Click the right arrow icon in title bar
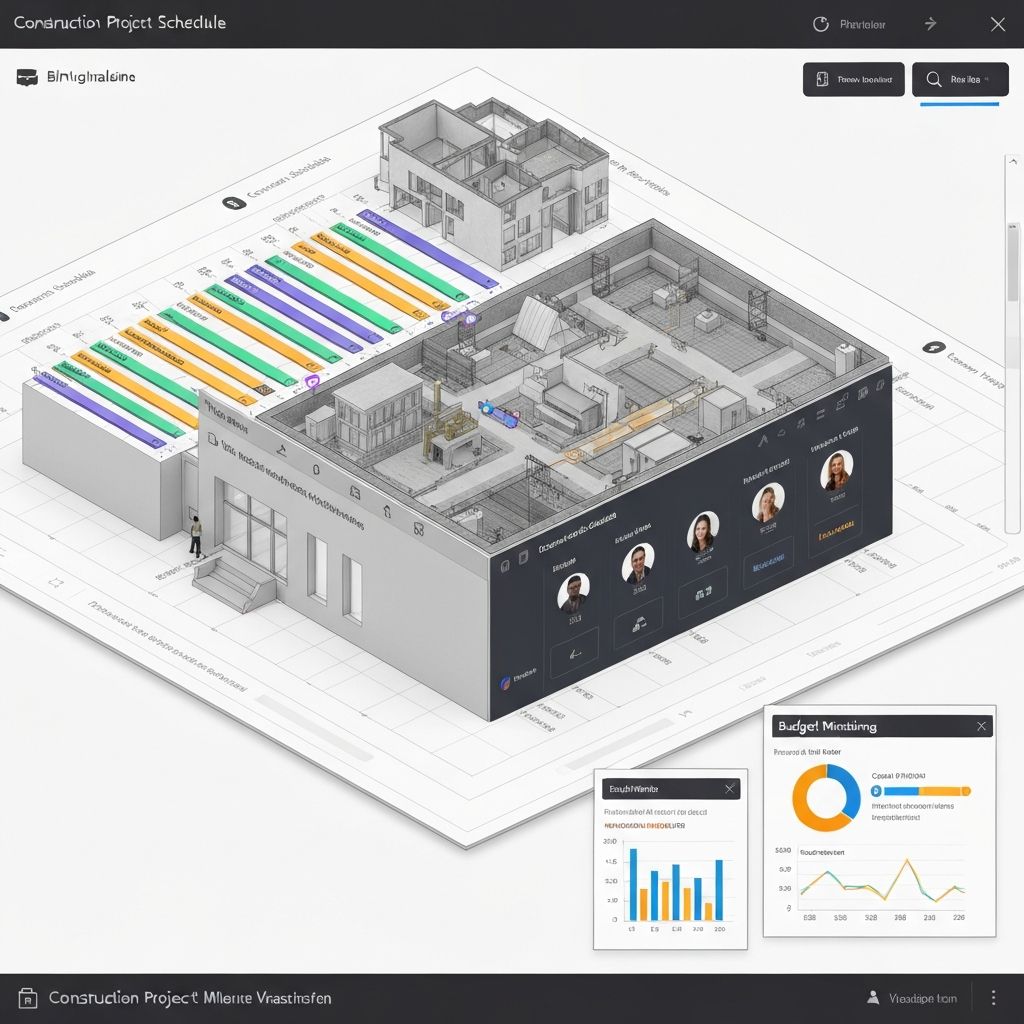The width and height of the screenshot is (1024, 1024). point(930,24)
